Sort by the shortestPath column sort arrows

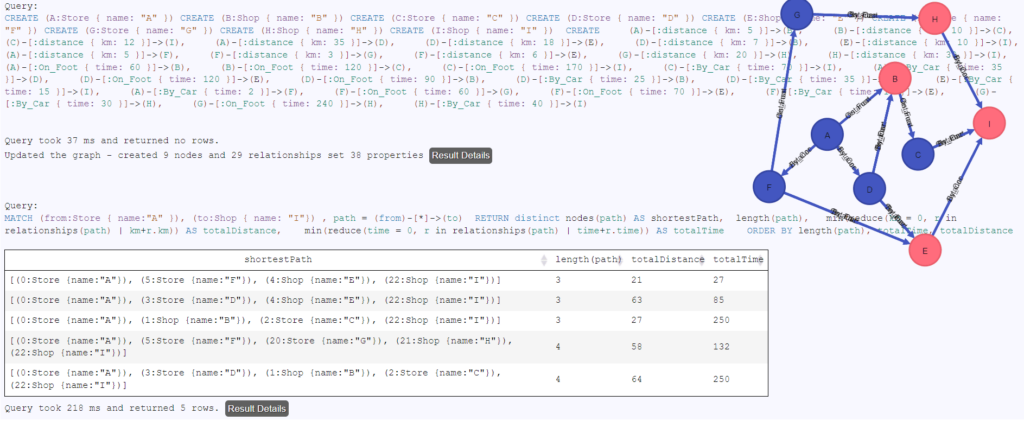click(x=544, y=260)
